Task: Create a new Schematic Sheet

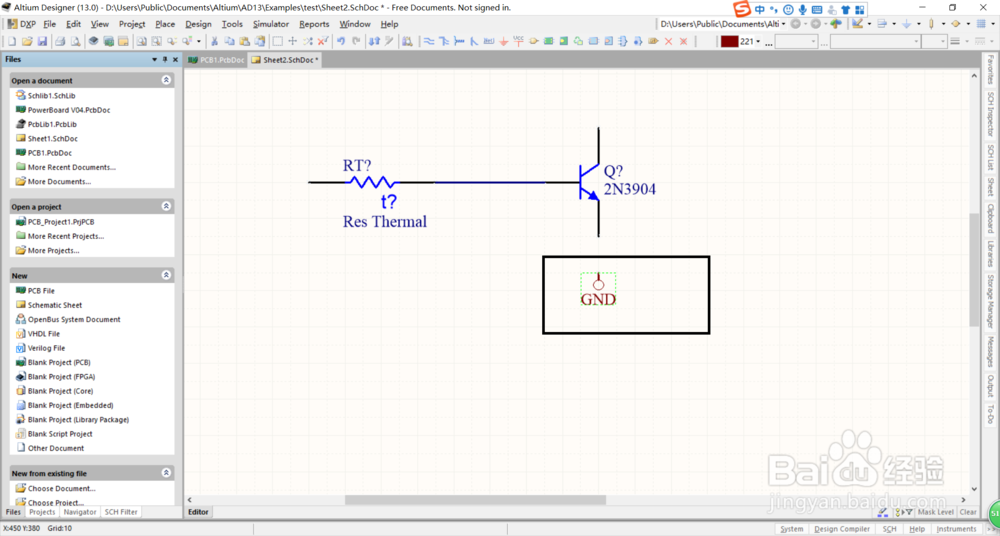Action: click(x=55, y=305)
